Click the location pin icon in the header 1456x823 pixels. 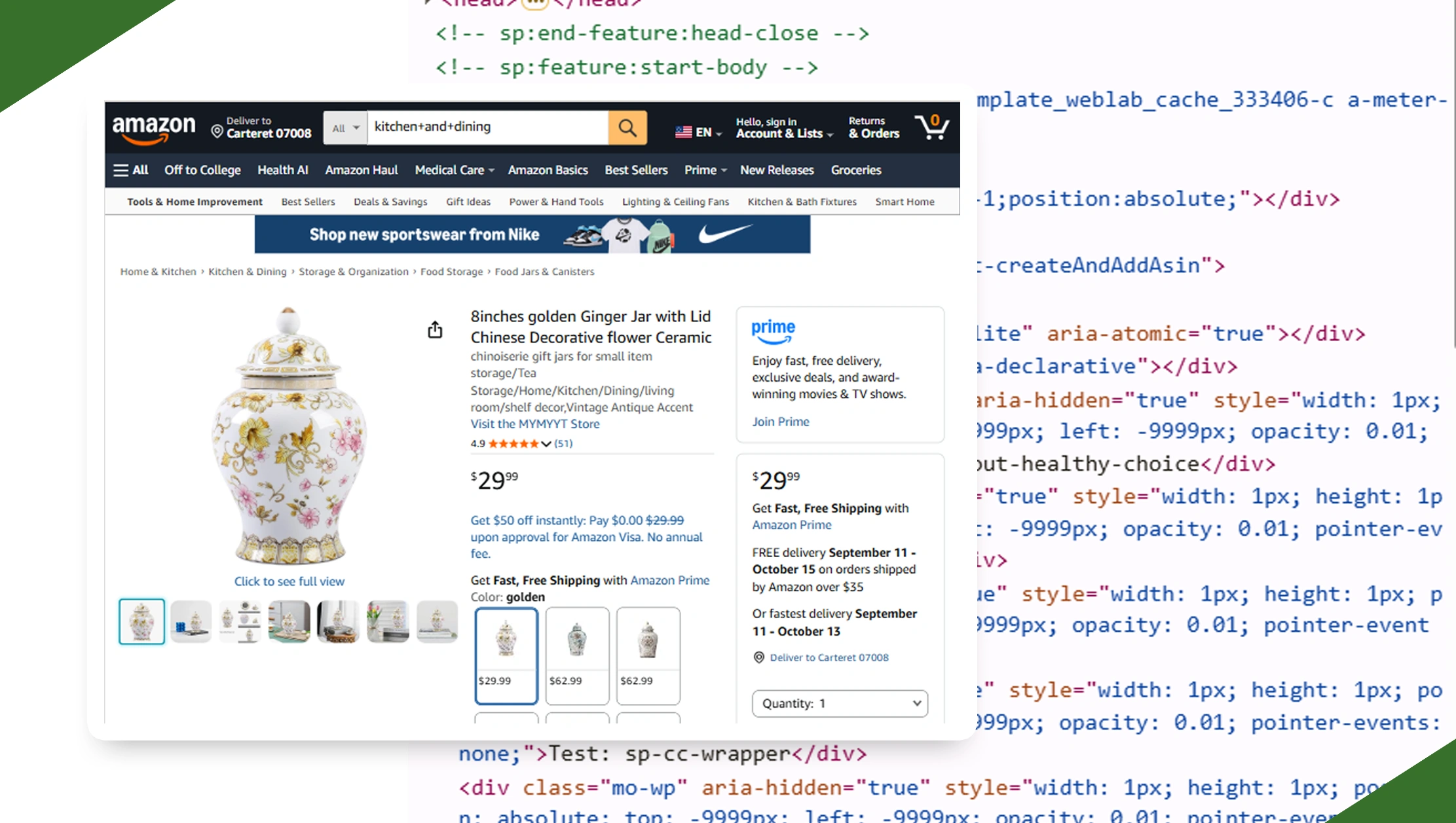click(x=217, y=131)
